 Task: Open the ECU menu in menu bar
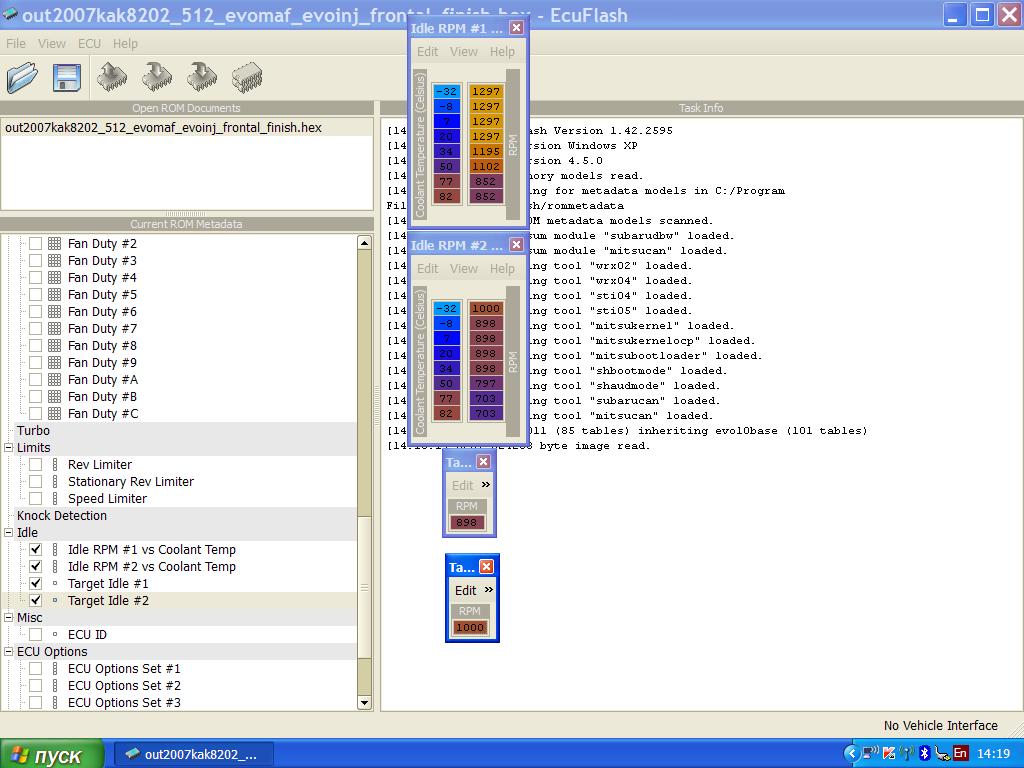[x=89, y=44]
